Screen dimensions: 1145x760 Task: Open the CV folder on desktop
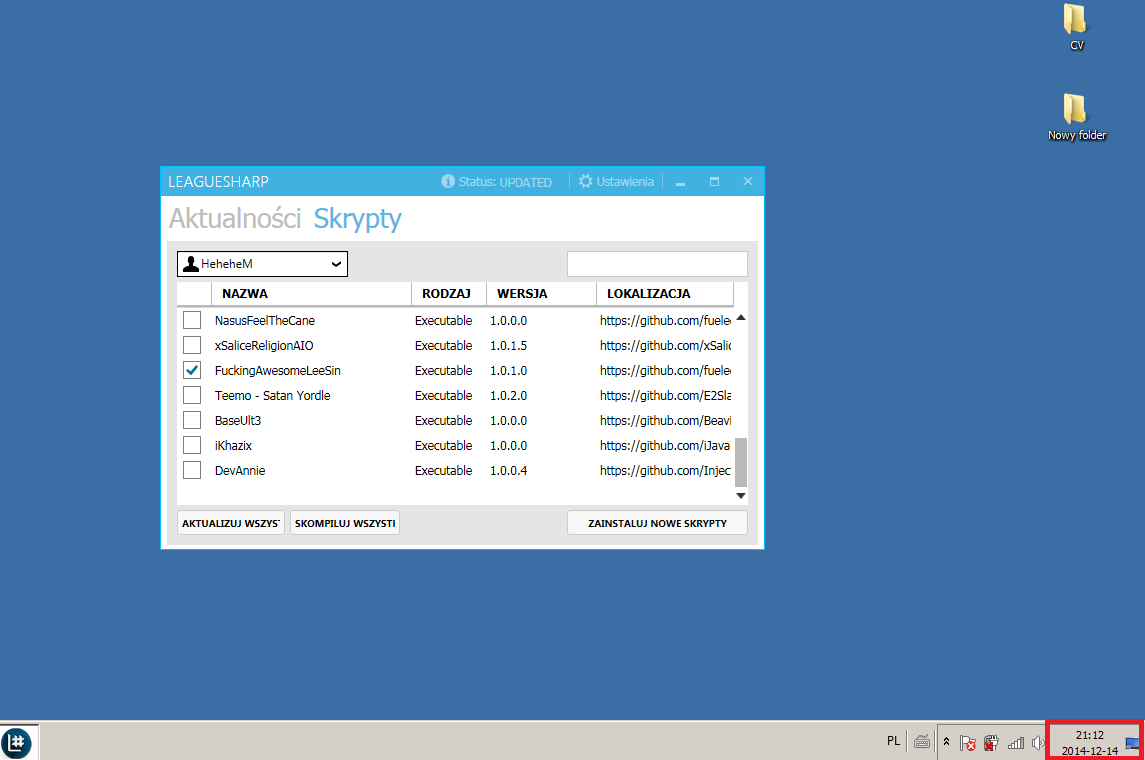tap(1076, 28)
